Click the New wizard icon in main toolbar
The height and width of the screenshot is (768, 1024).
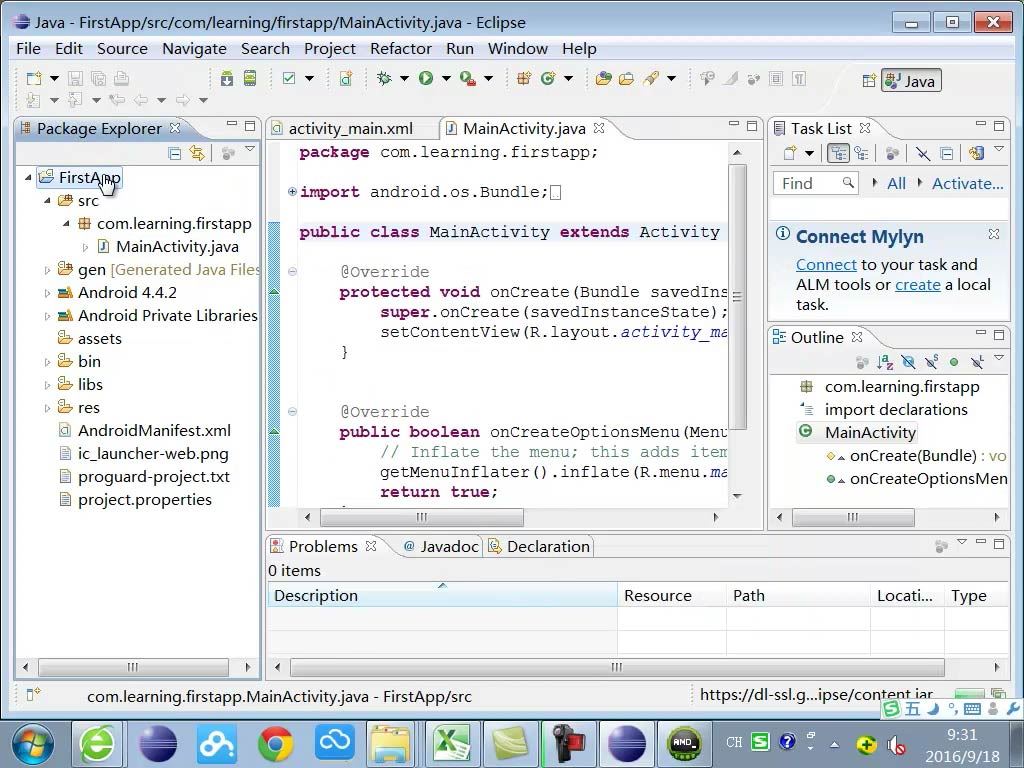click(34, 79)
